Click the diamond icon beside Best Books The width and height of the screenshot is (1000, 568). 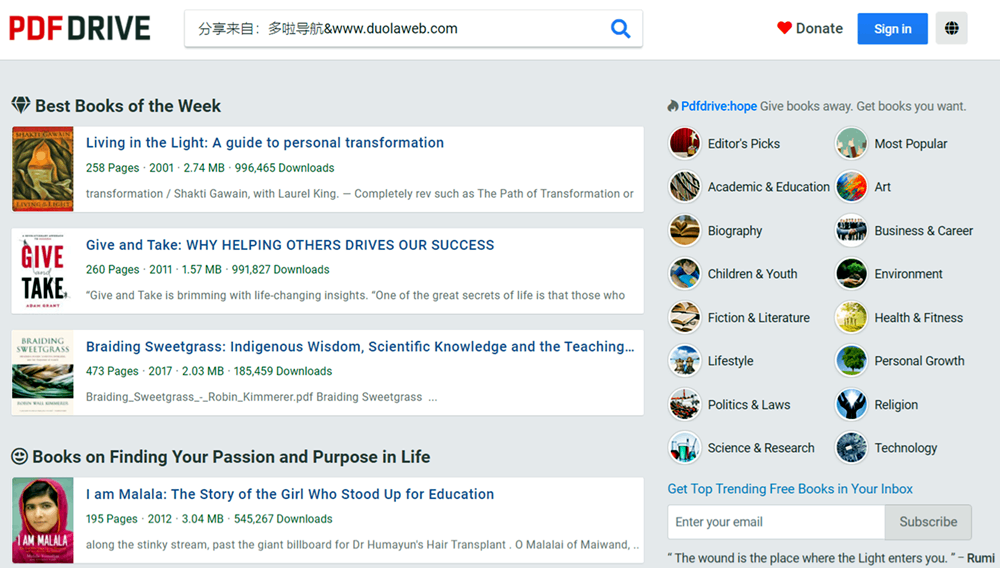[x=20, y=105]
